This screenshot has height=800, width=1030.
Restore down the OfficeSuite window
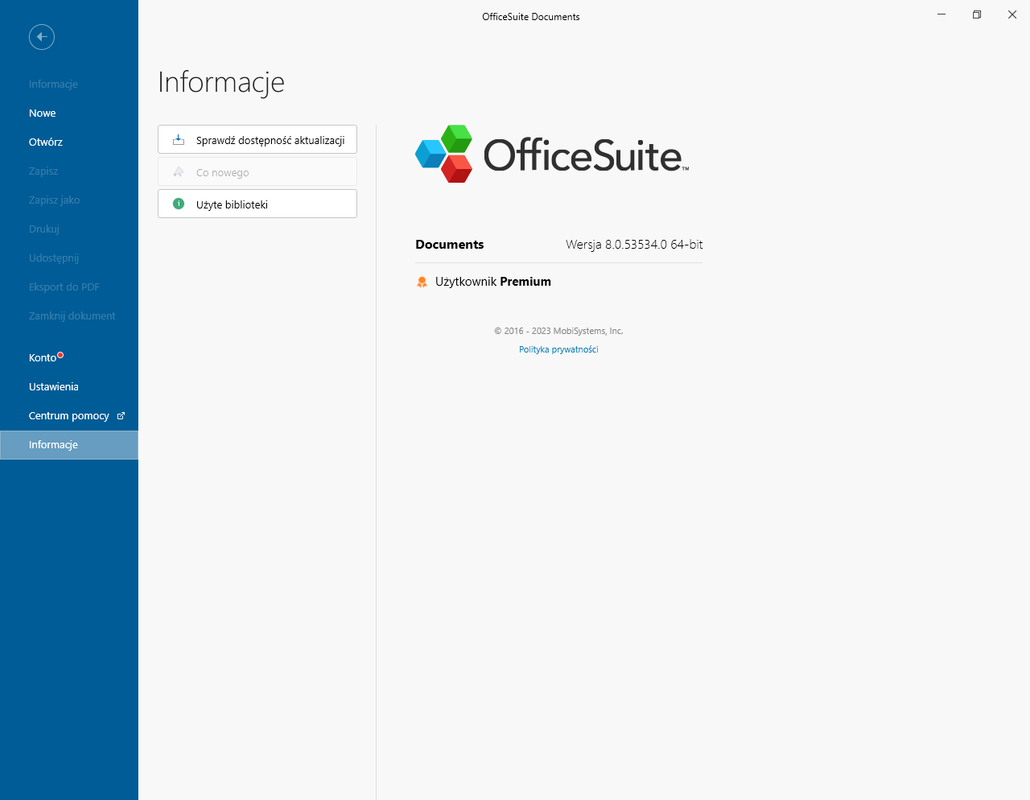[x=977, y=14]
